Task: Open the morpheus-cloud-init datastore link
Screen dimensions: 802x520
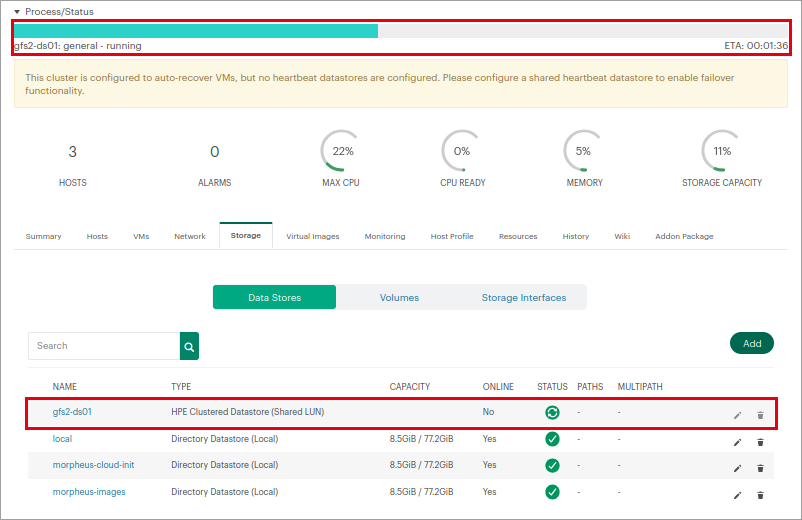Action: [x=94, y=465]
